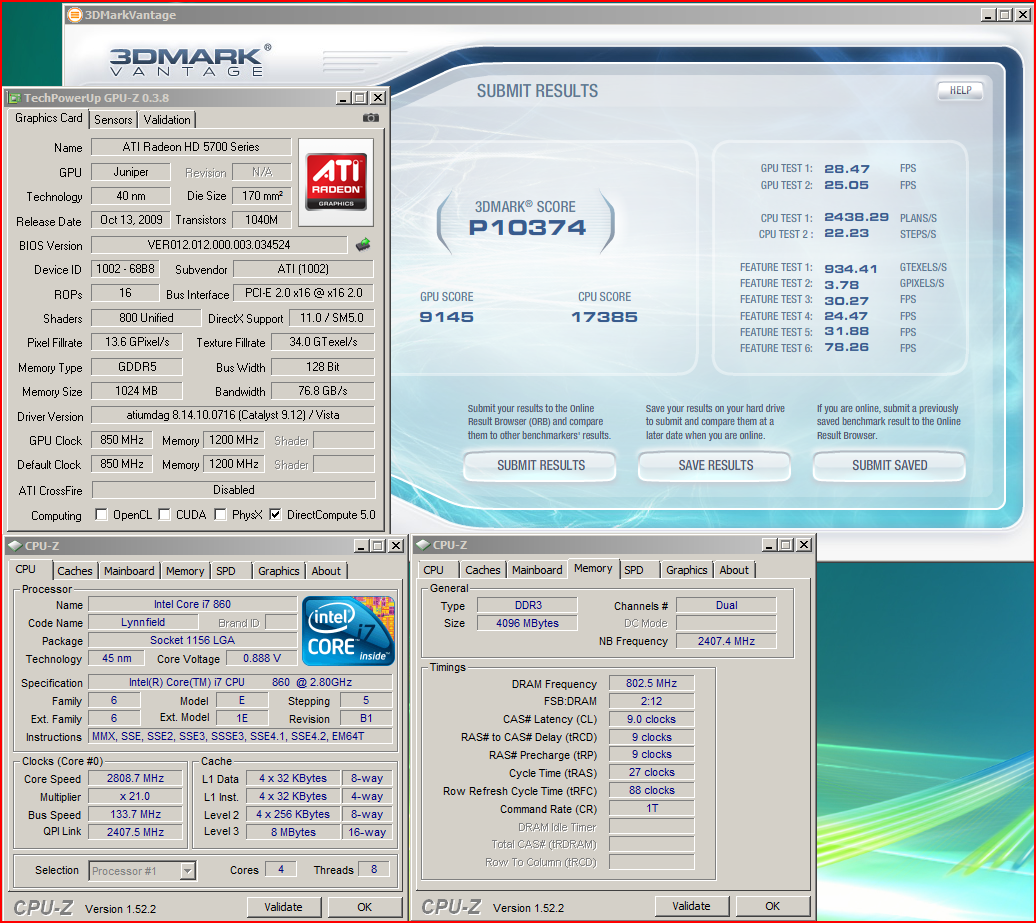Image resolution: width=1036 pixels, height=923 pixels.
Task: Click the Command Rate 1T field
Action: 651,809
